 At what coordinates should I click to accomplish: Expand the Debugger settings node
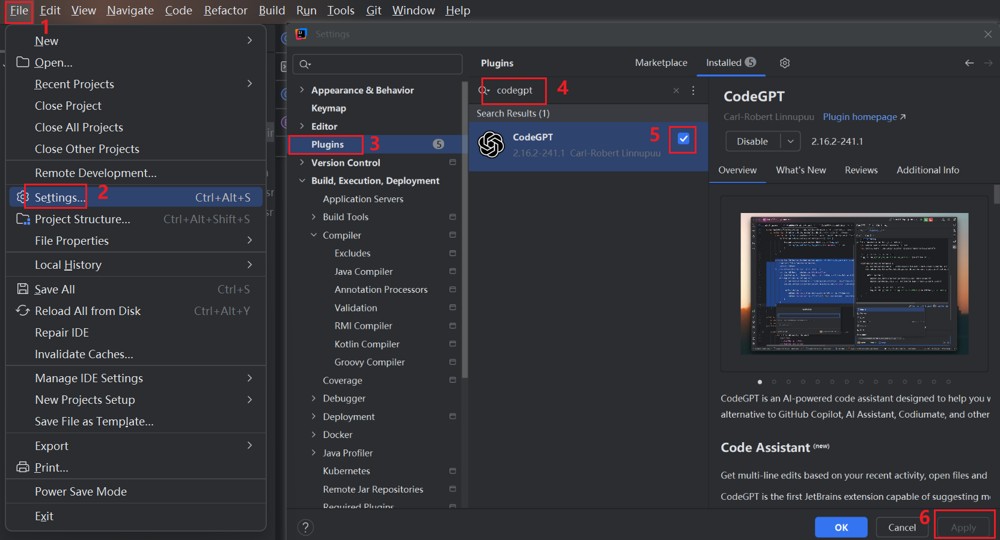(314, 398)
